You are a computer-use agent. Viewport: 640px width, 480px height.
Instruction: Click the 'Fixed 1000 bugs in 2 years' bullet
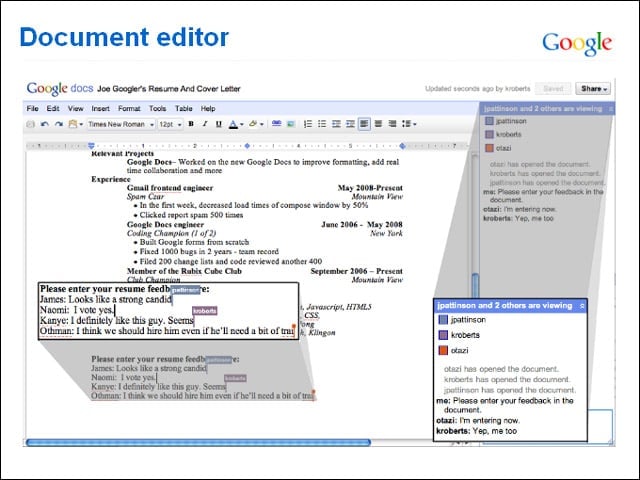[209, 251]
